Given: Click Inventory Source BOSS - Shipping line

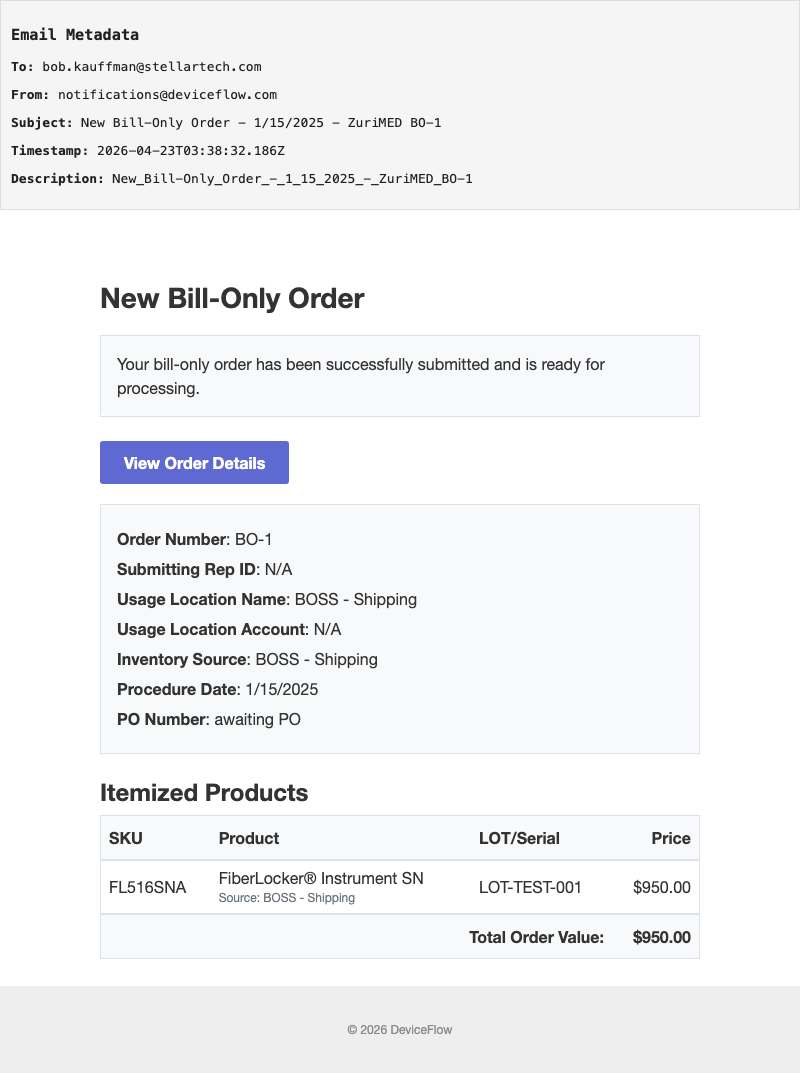Looking at the screenshot, I should (247, 660).
